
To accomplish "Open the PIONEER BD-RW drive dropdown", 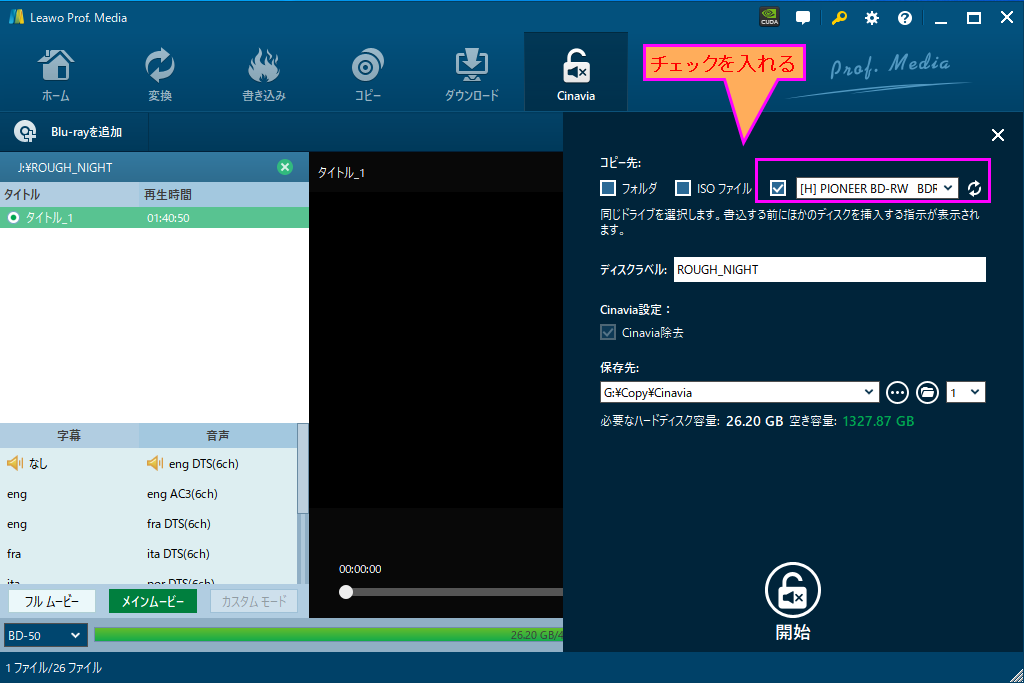I will tap(877, 188).
